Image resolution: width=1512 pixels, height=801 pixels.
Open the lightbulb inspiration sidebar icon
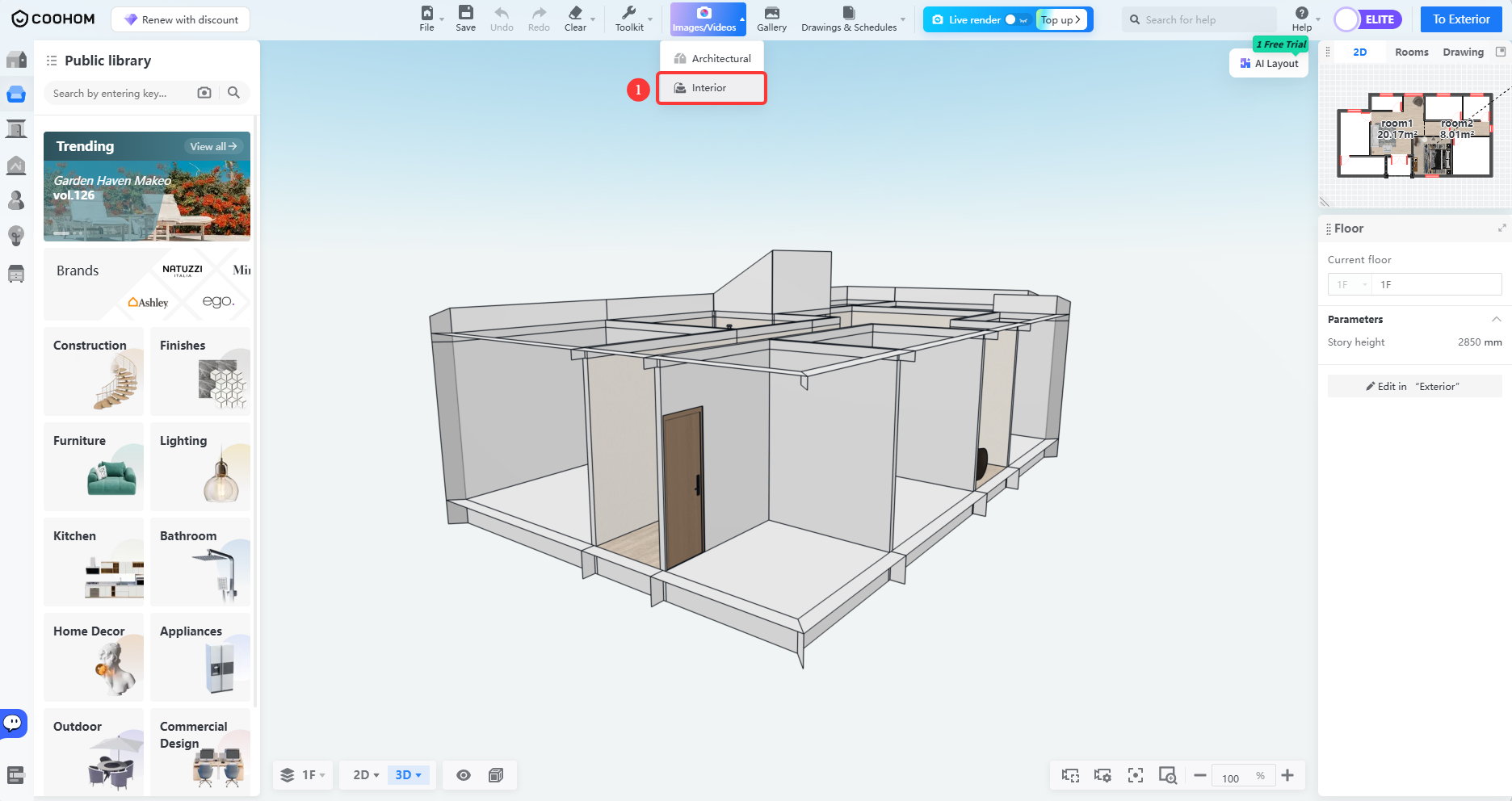pyautogui.click(x=16, y=236)
